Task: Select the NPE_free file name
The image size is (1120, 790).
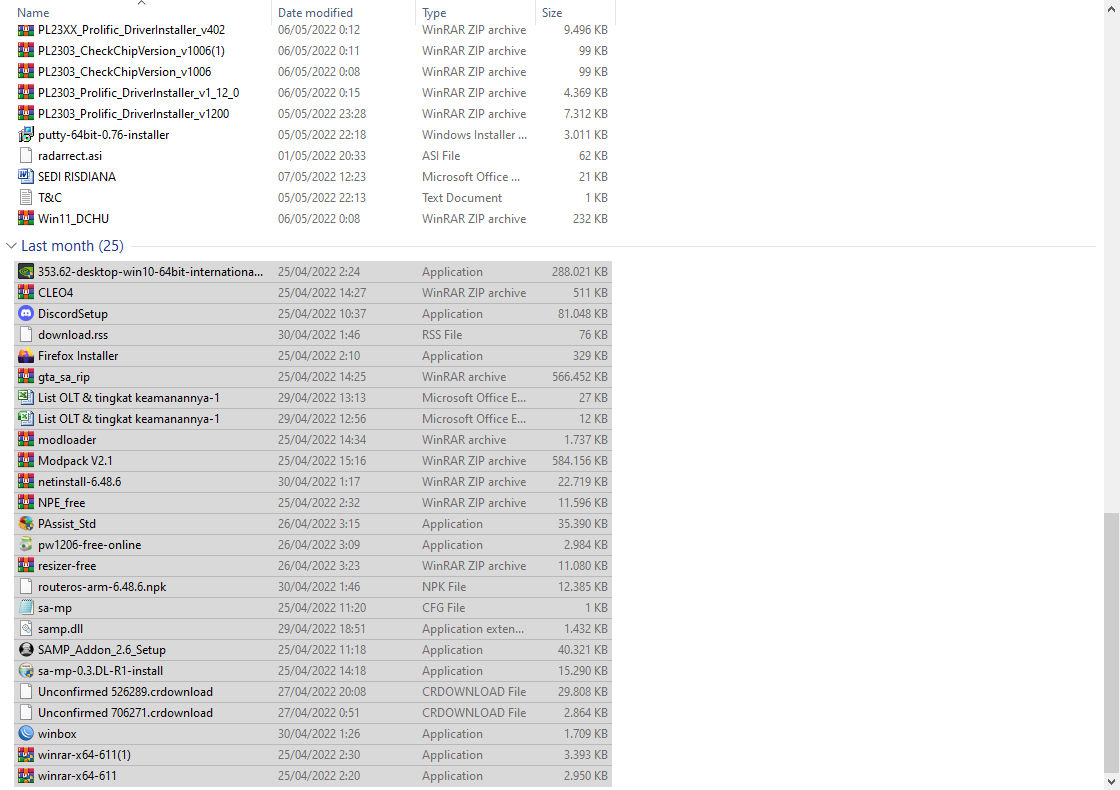Action: (x=61, y=503)
